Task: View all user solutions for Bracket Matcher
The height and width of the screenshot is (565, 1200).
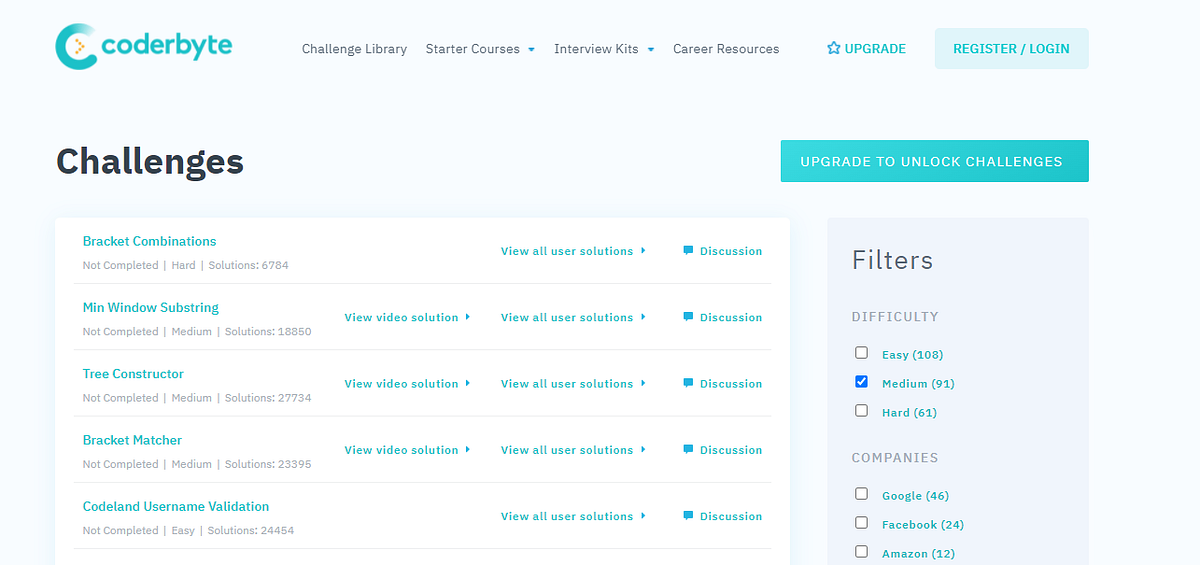Action: [573, 450]
